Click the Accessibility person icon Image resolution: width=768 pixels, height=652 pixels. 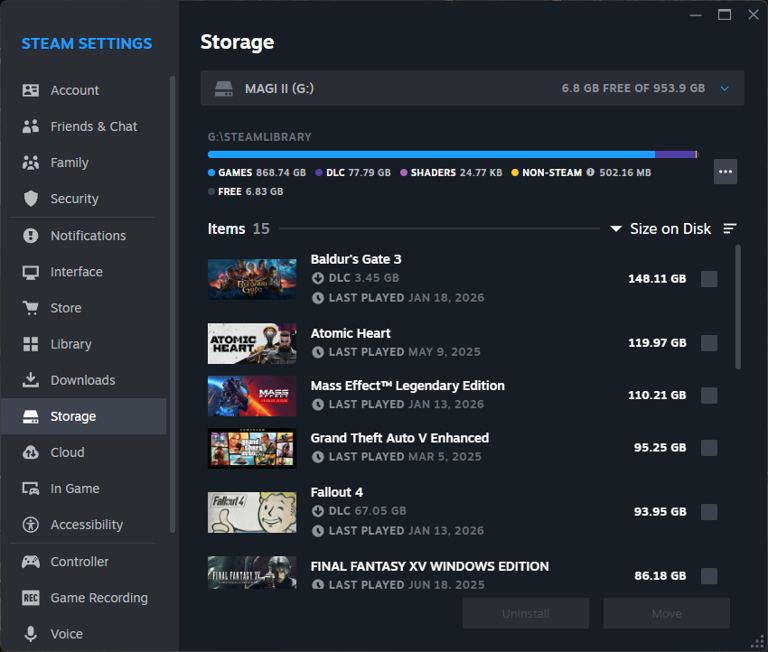click(30, 525)
